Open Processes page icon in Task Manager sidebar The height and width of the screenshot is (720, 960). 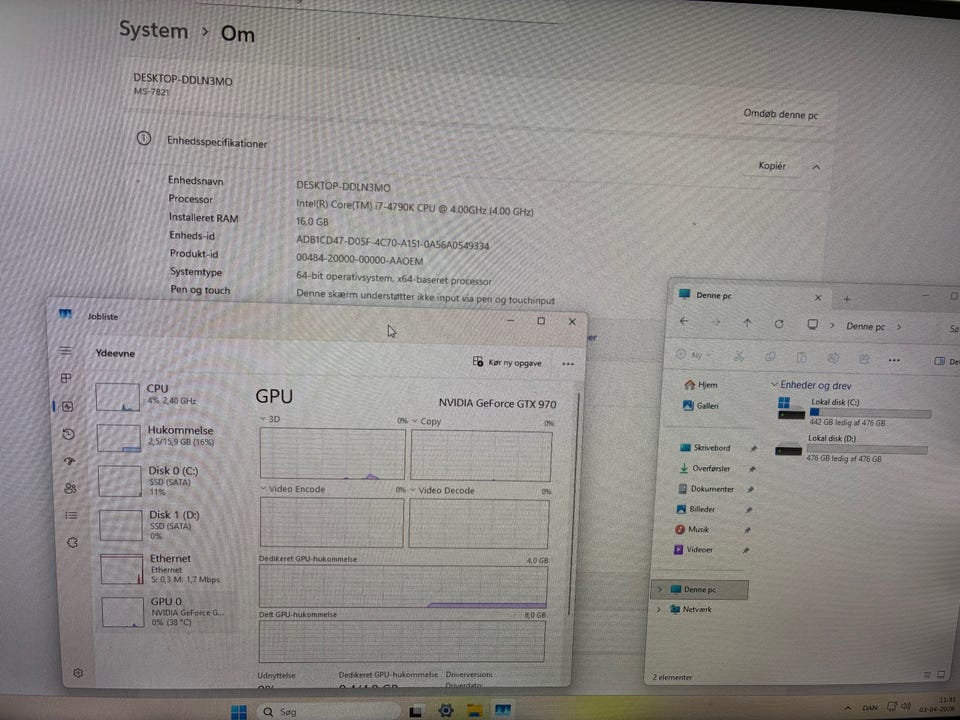coord(66,378)
